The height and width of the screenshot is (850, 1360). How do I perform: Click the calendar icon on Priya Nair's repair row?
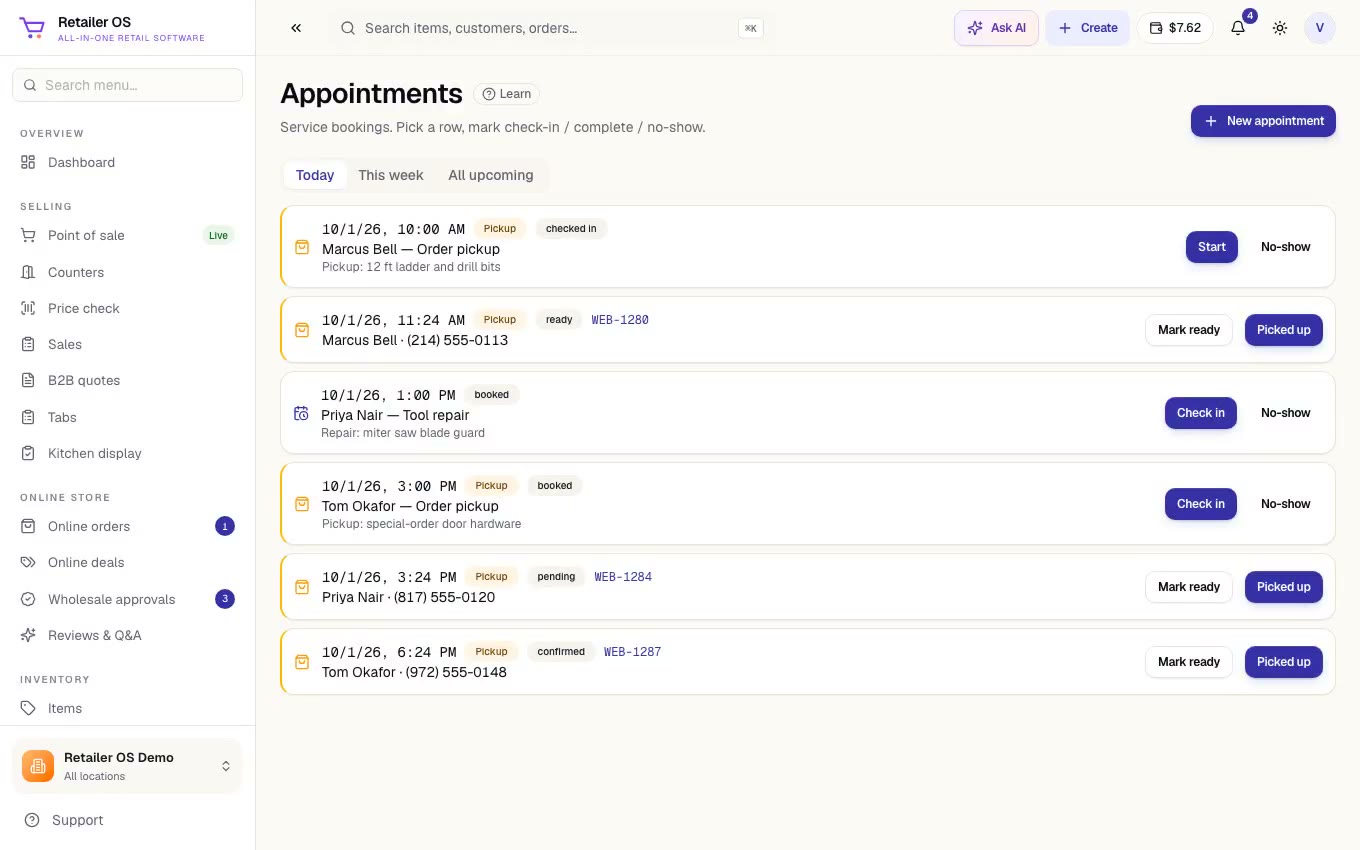[x=301, y=413]
